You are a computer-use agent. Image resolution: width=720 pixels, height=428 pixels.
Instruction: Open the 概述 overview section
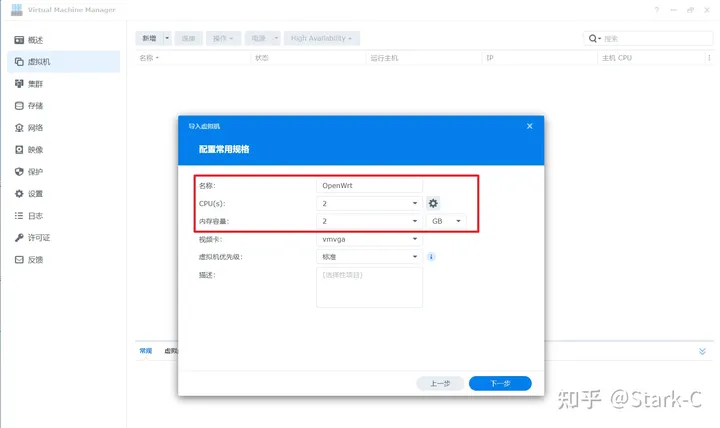click(x=63, y=40)
